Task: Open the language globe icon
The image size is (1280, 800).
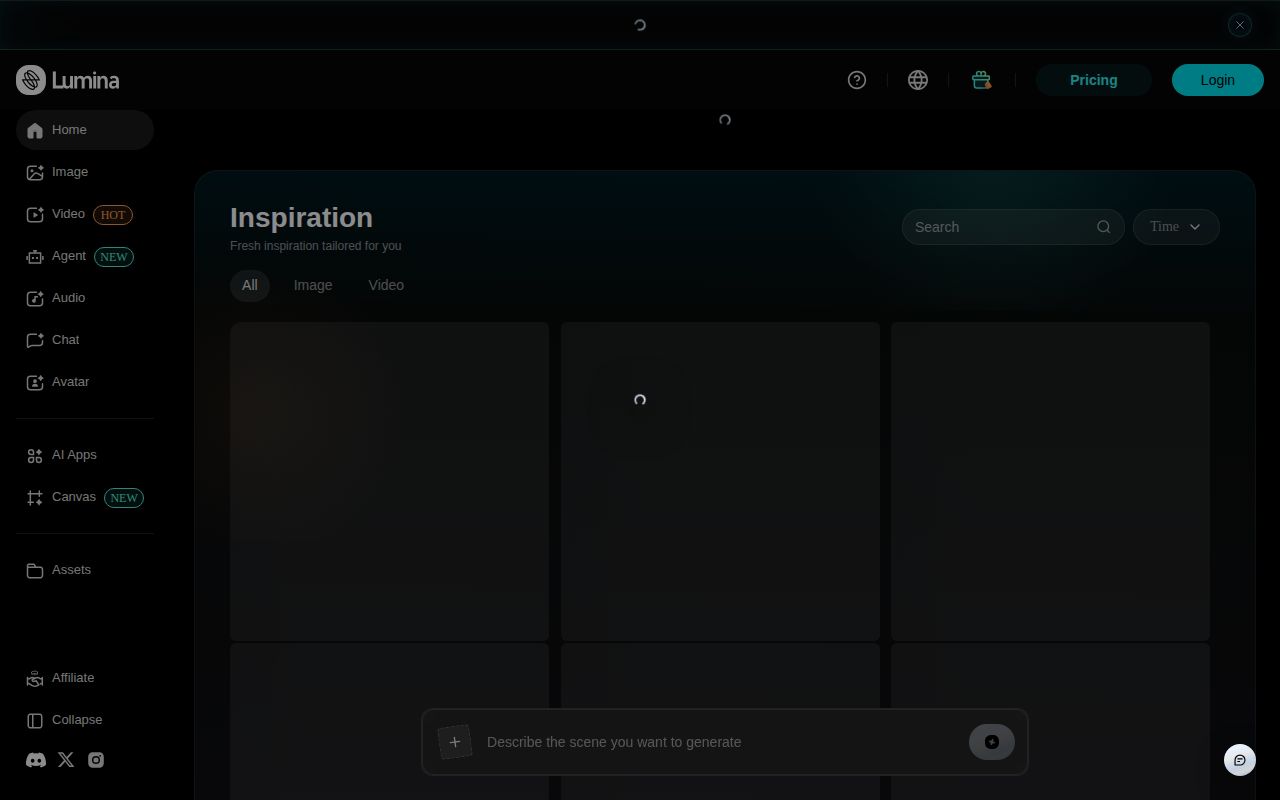Action: click(x=918, y=80)
